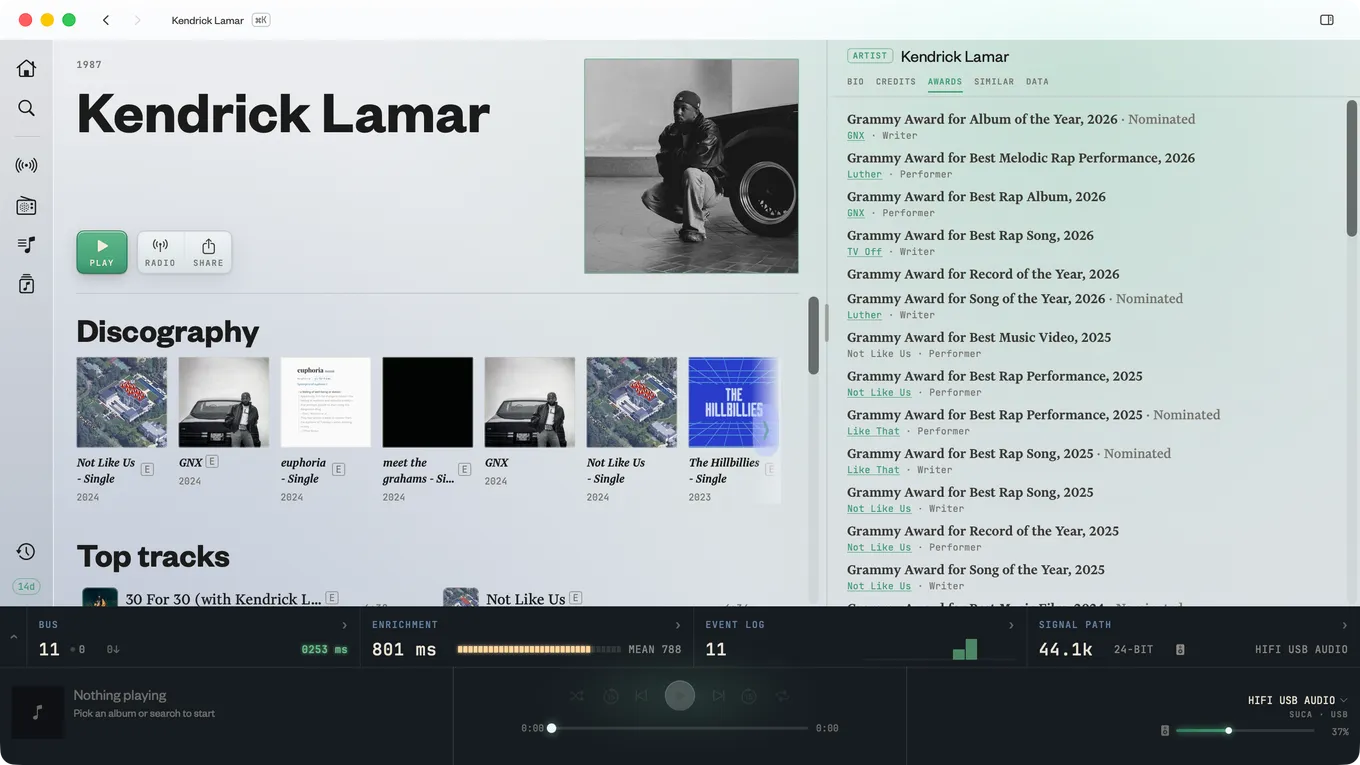Image resolution: width=1360 pixels, height=765 pixels.
Task: Click the rewind-seconds icon in the player
Action: click(x=611, y=695)
